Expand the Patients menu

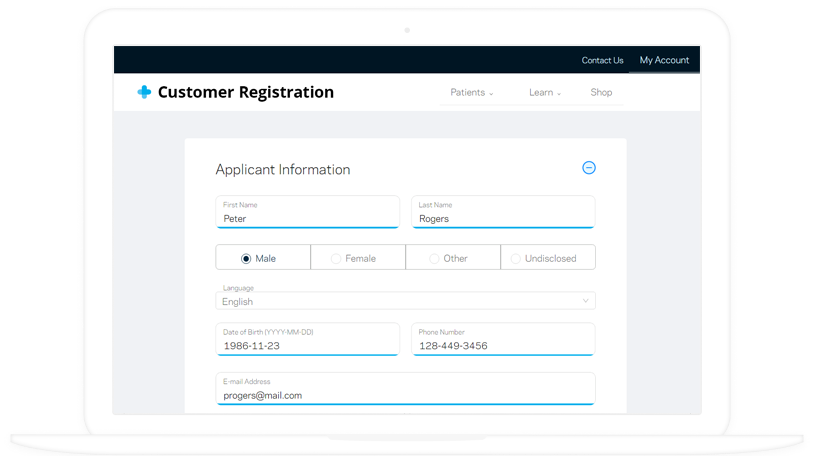pos(471,92)
